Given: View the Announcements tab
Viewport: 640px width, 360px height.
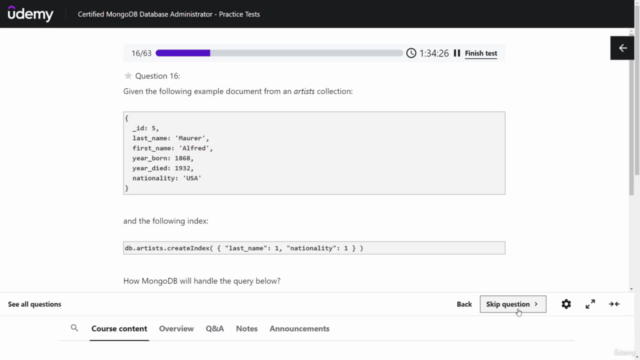Looking at the screenshot, I should 299,329.
